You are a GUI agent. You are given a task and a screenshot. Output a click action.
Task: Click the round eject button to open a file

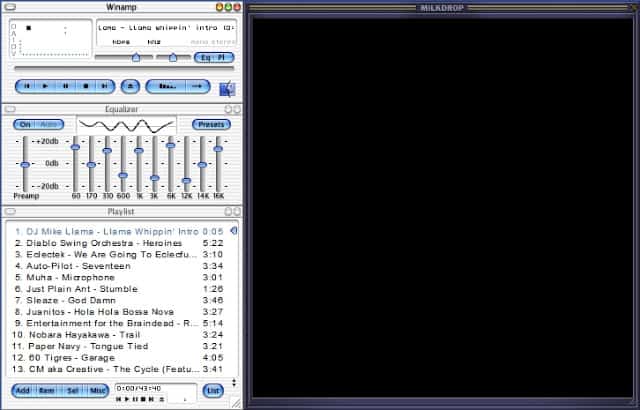coord(130,86)
